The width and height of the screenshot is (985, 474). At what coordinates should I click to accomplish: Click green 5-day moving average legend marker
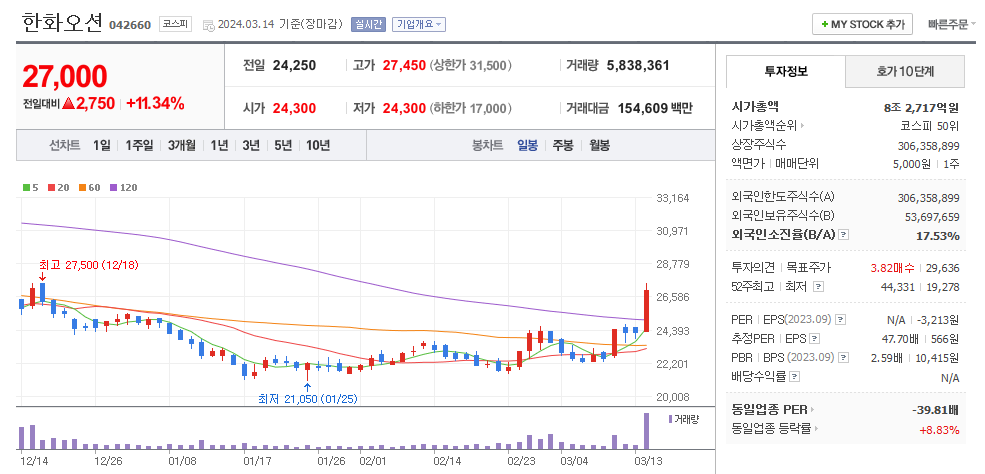tap(26, 187)
